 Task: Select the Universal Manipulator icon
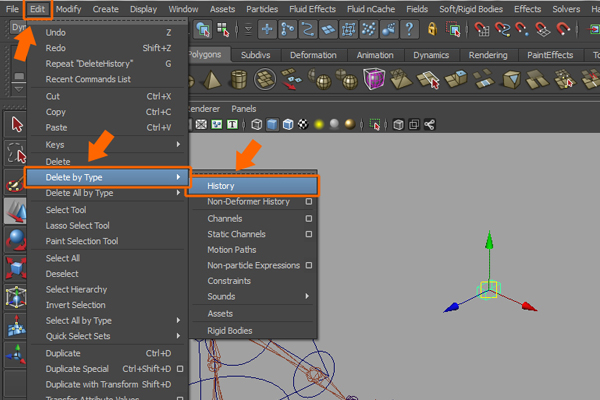16,297
